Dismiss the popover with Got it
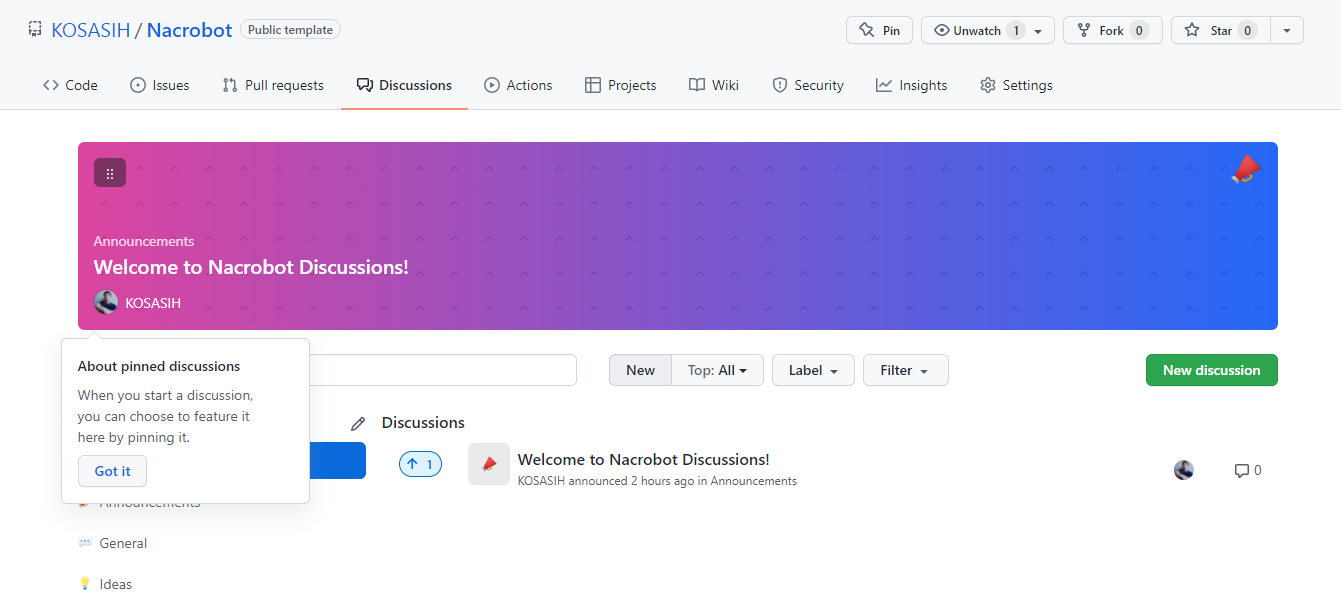The height and width of the screenshot is (609, 1341). [x=112, y=471]
